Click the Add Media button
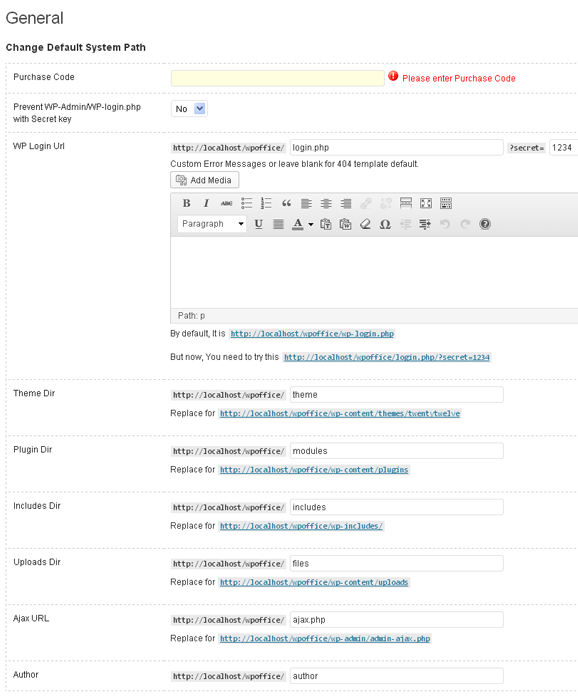Image resolution: width=578 pixels, height=697 pixels. tap(205, 180)
